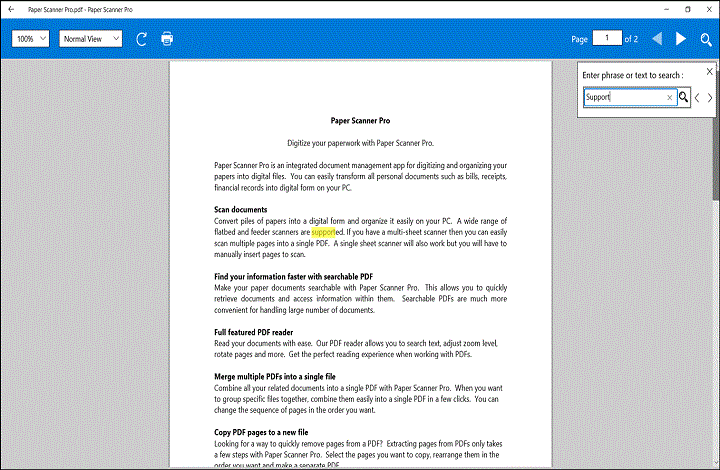The image size is (720, 470).
Task: Restore down the application window
Action: click(688, 9)
